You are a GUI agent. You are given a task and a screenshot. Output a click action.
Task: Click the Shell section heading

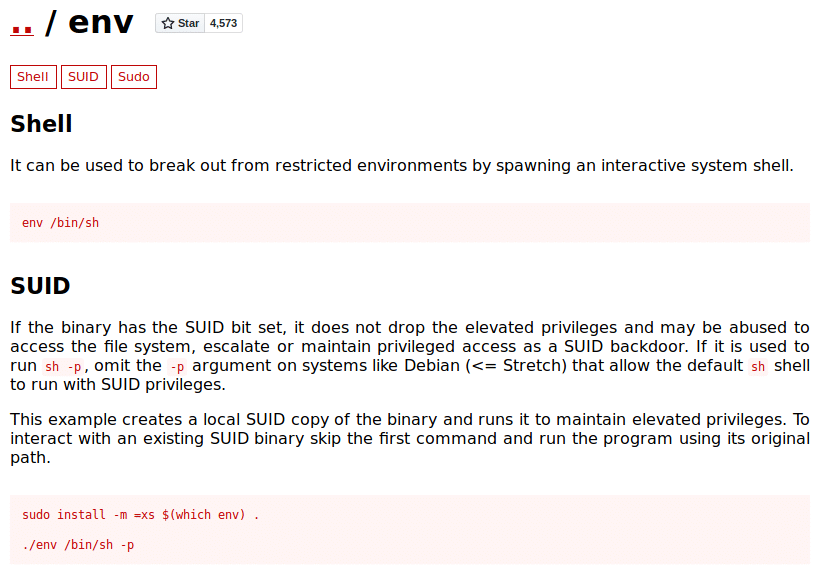point(42,124)
